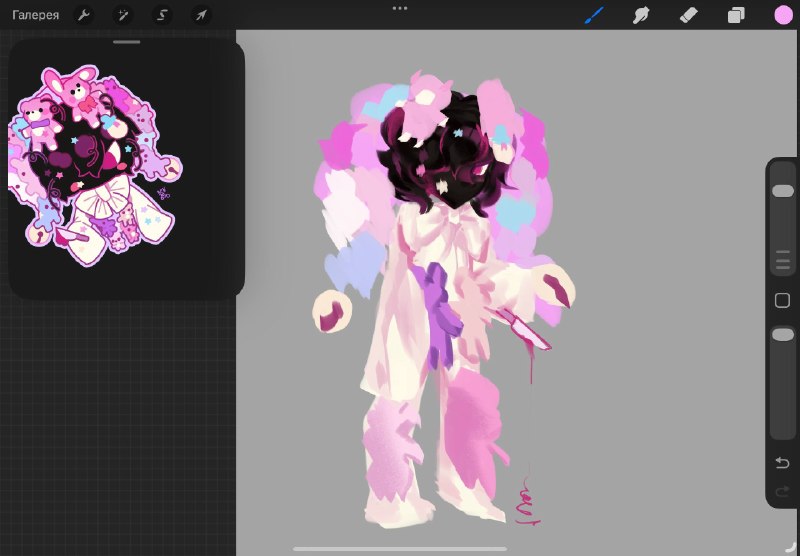Open the Layers panel
The width and height of the screenshot is (800, 556).
(736, 15)
